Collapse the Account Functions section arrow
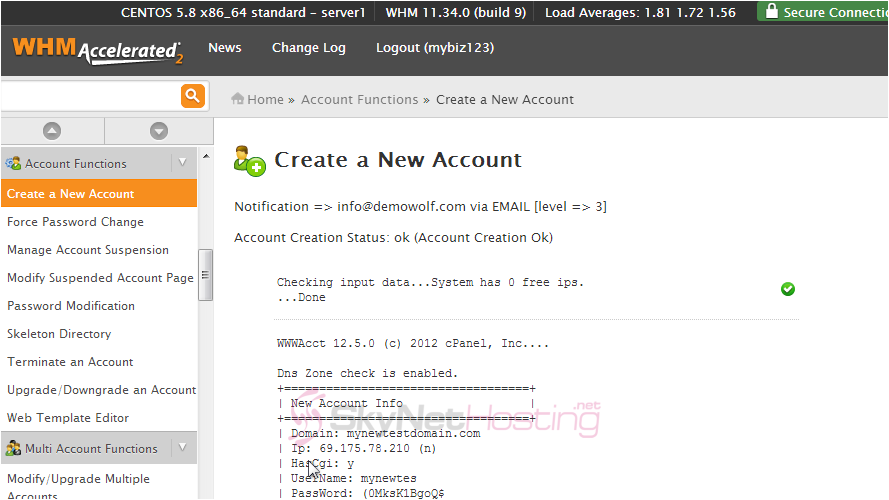This screenshot has width=889, height=500. point(183,163)
